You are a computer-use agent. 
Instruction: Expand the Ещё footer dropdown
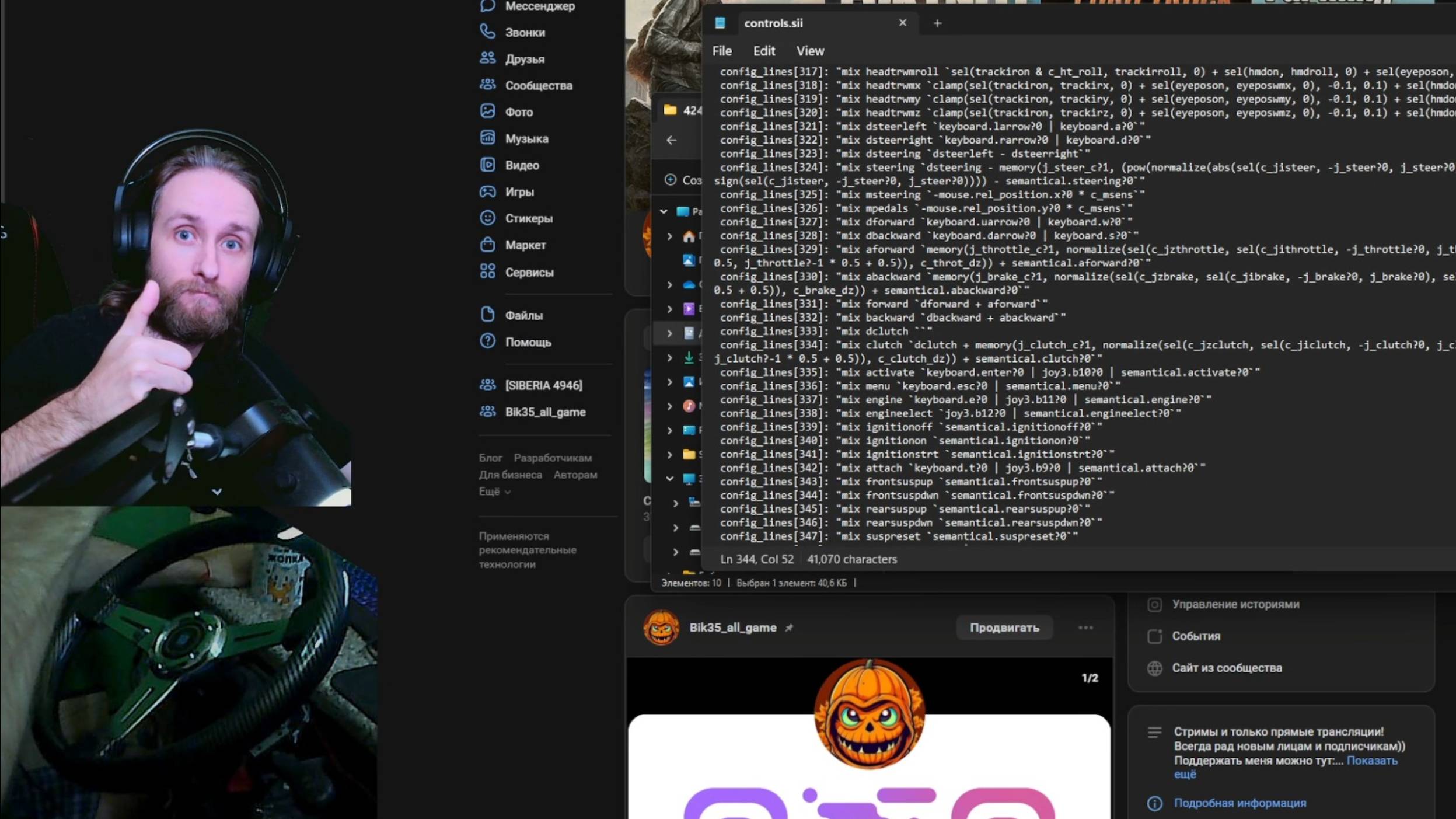point(494,492)
